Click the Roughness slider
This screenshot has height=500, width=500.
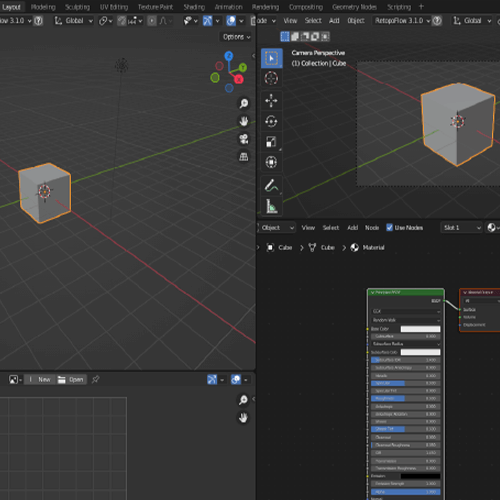[406, 398]
